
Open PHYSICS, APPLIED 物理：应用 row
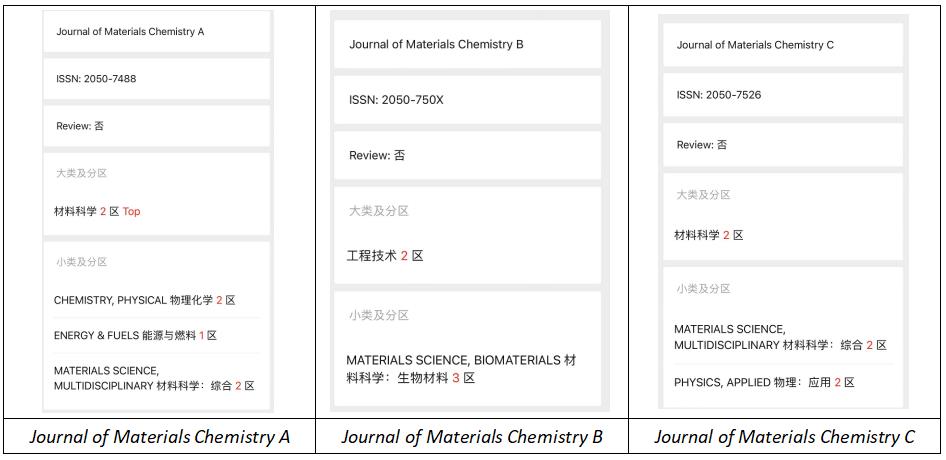(x=783, y=382)
